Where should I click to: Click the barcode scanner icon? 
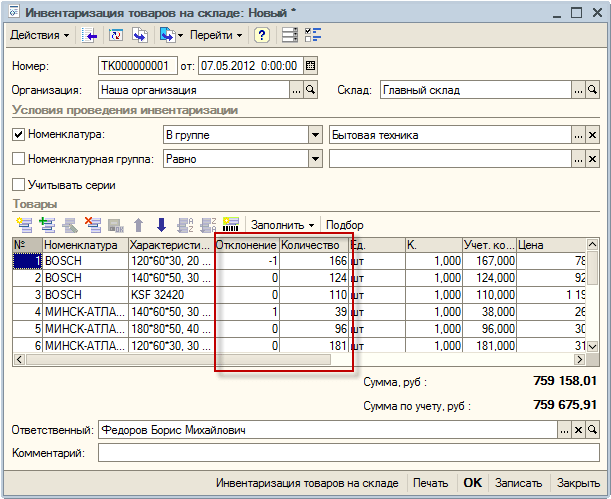pos(230,225)
